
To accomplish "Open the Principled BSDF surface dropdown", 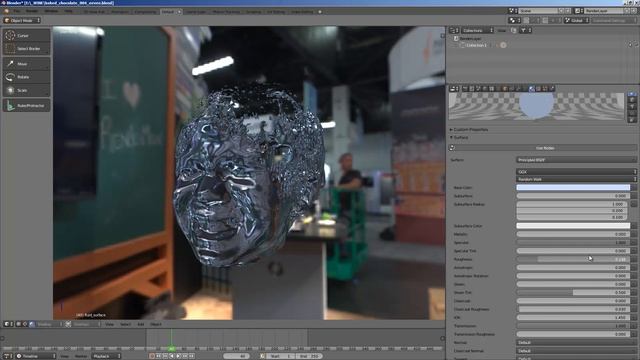I will click(x=576, y=160).
